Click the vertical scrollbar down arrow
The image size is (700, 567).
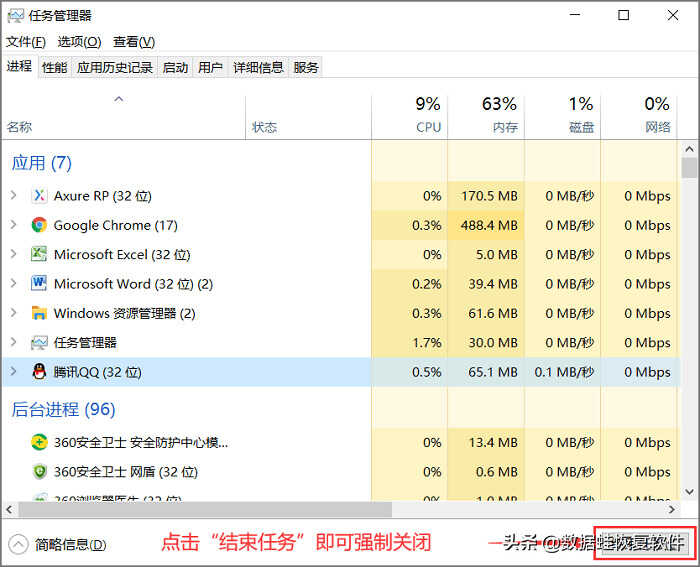tap(689, 492)
